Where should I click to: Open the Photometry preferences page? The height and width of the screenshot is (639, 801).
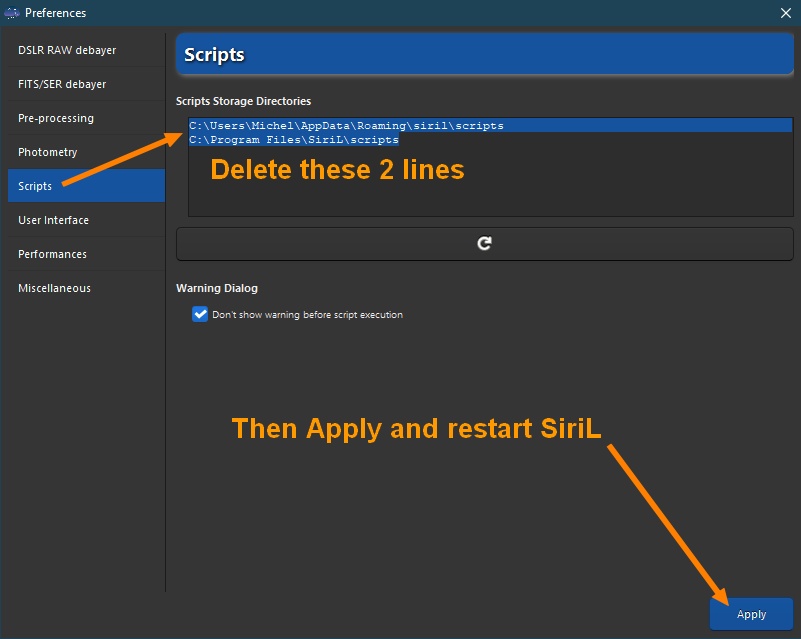(86, 152)
